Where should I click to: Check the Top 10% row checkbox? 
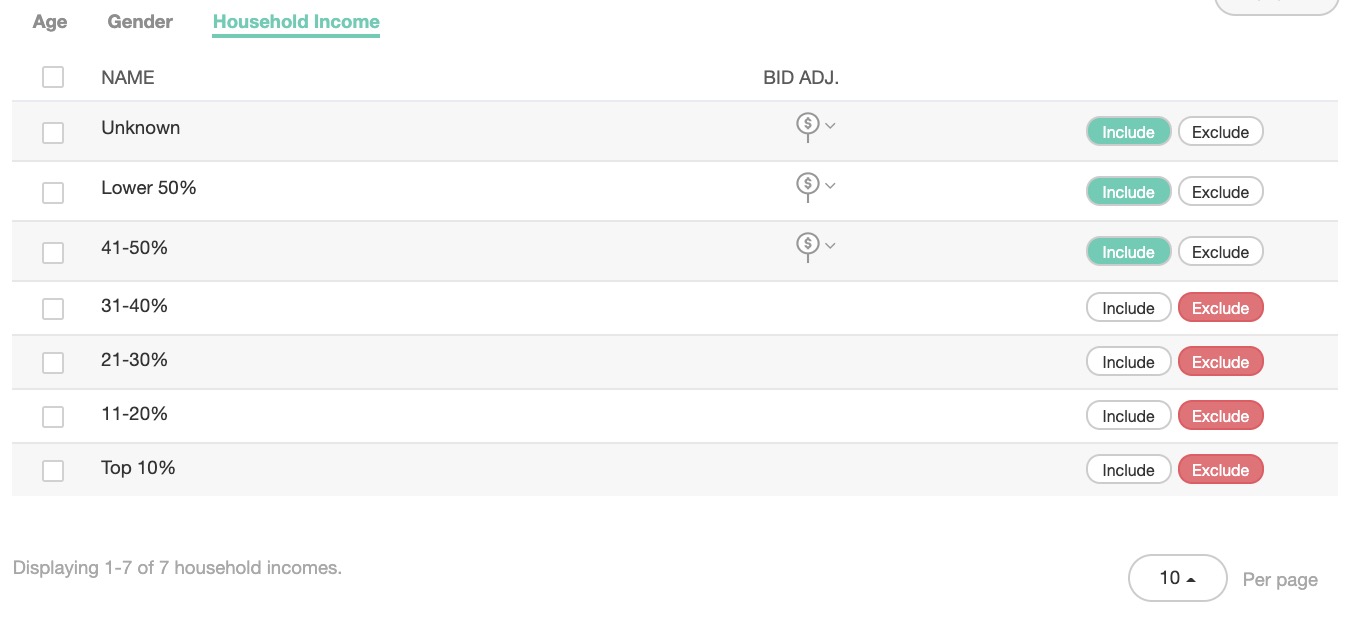click(53, 470)
